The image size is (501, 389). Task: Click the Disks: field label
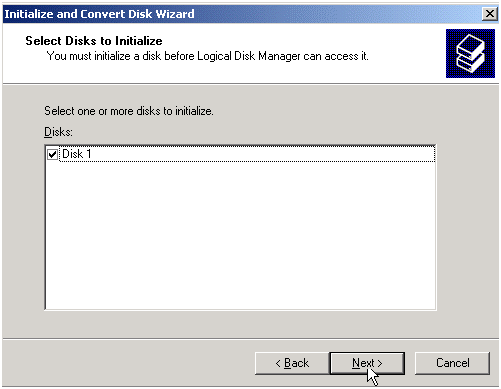tap(58, 132)
